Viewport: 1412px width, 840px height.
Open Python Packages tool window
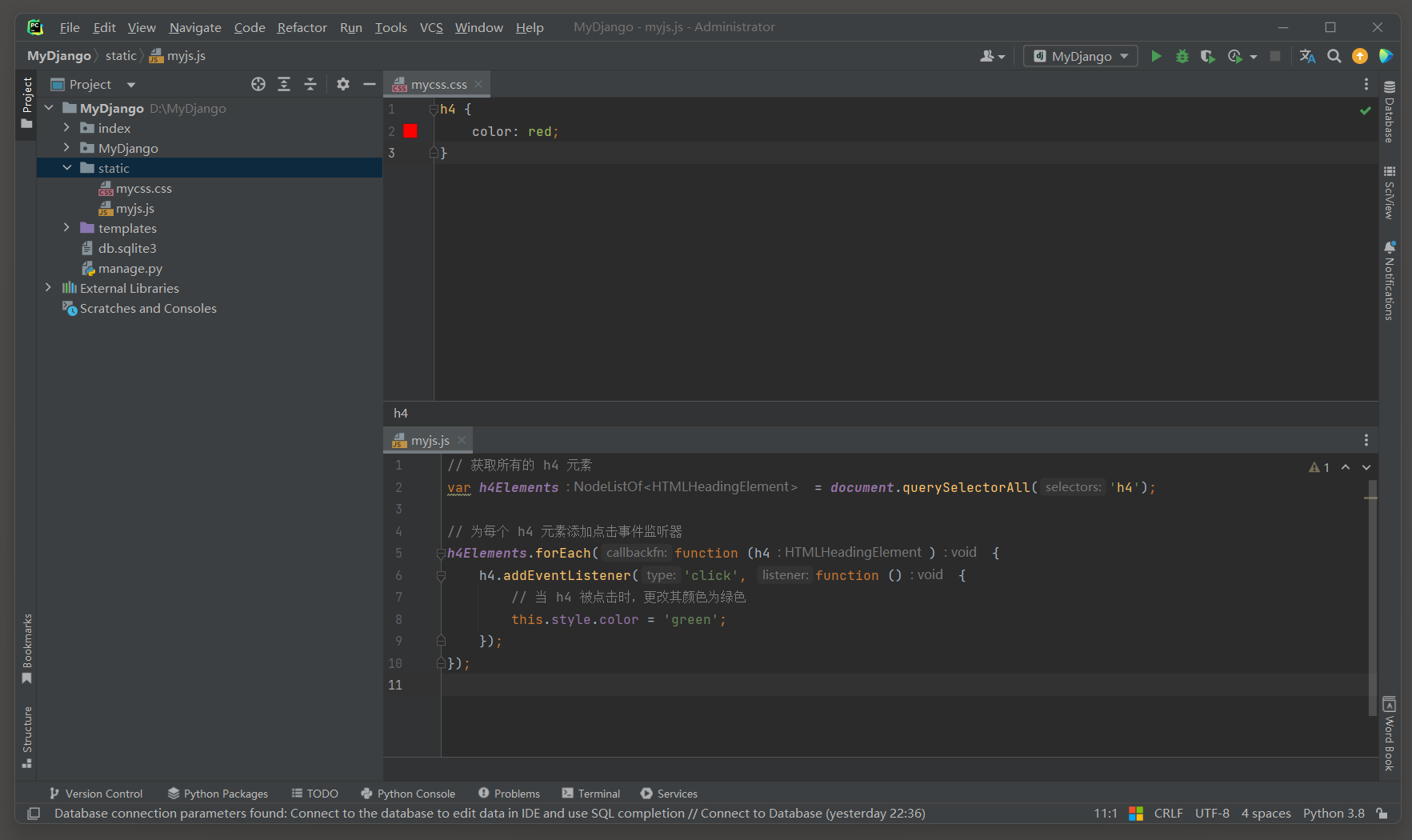coord(218,794)
